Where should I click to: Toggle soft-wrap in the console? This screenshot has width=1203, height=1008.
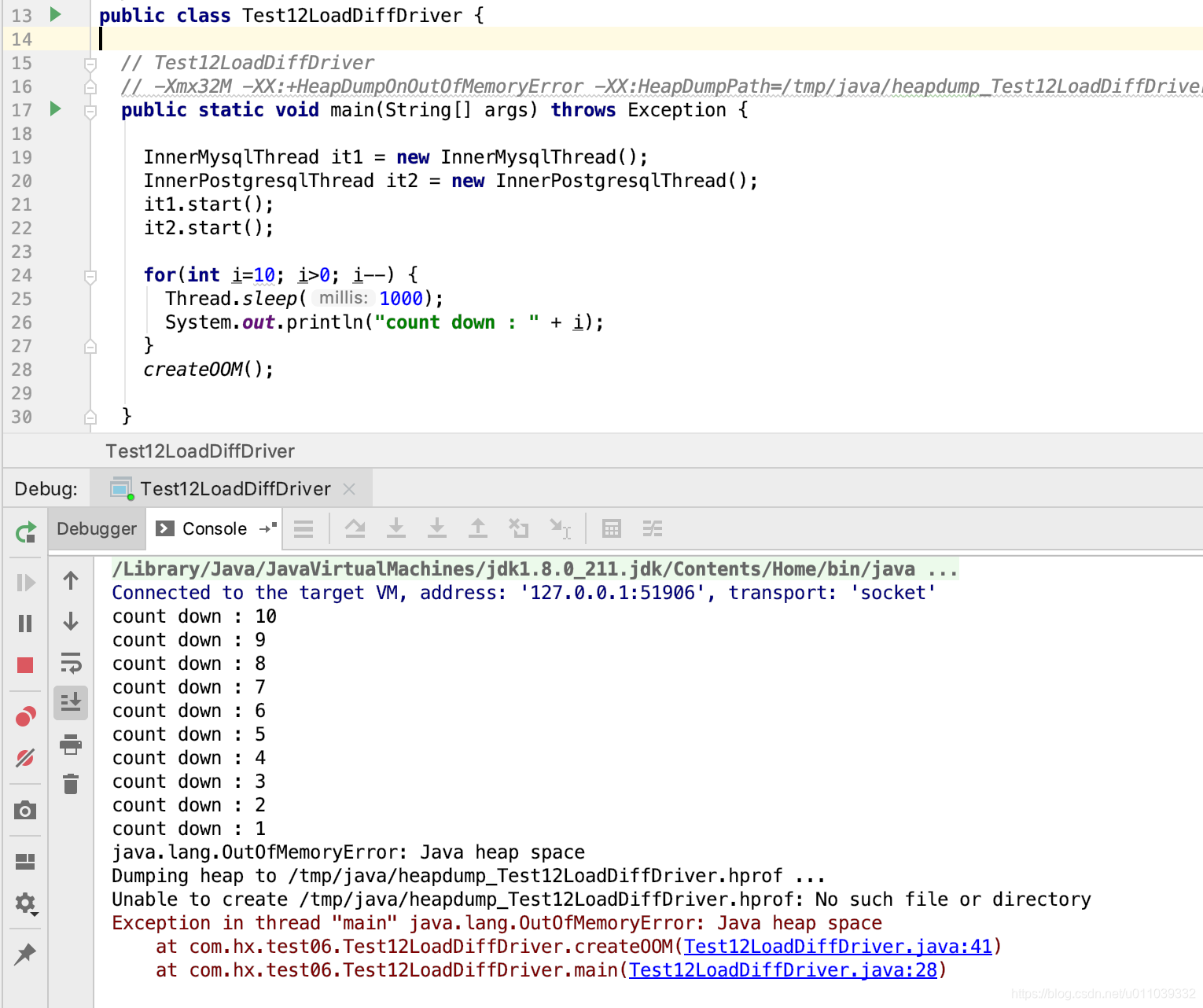(x=71, y=663)
